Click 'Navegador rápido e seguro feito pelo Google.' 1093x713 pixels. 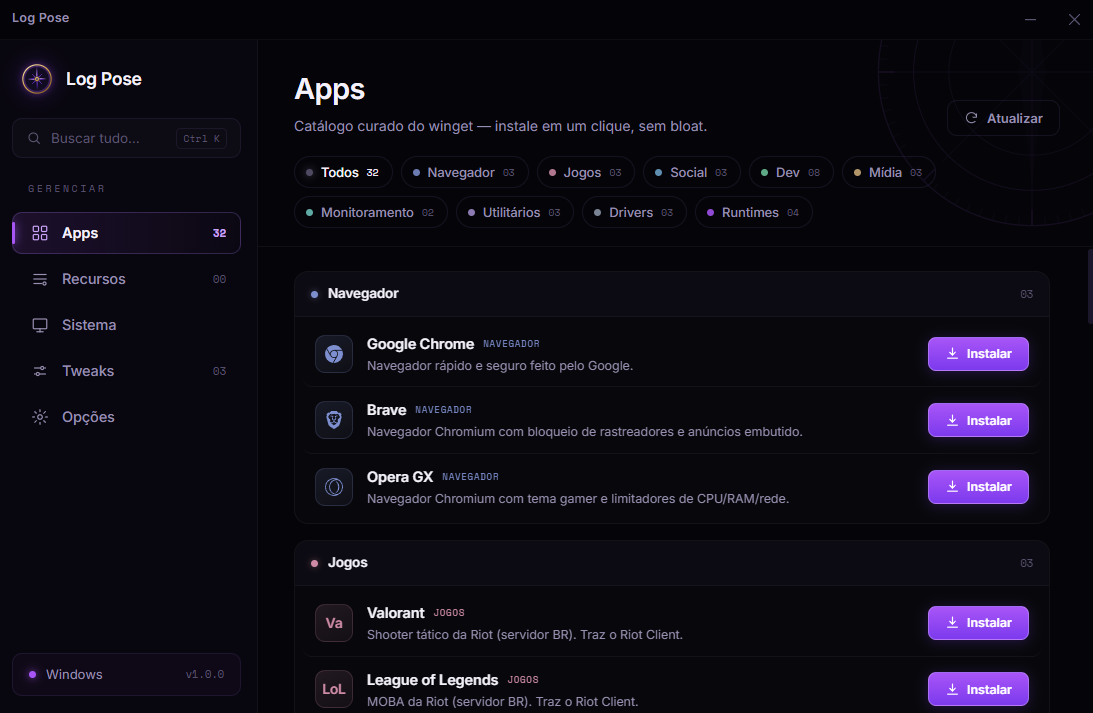[500, 365]
